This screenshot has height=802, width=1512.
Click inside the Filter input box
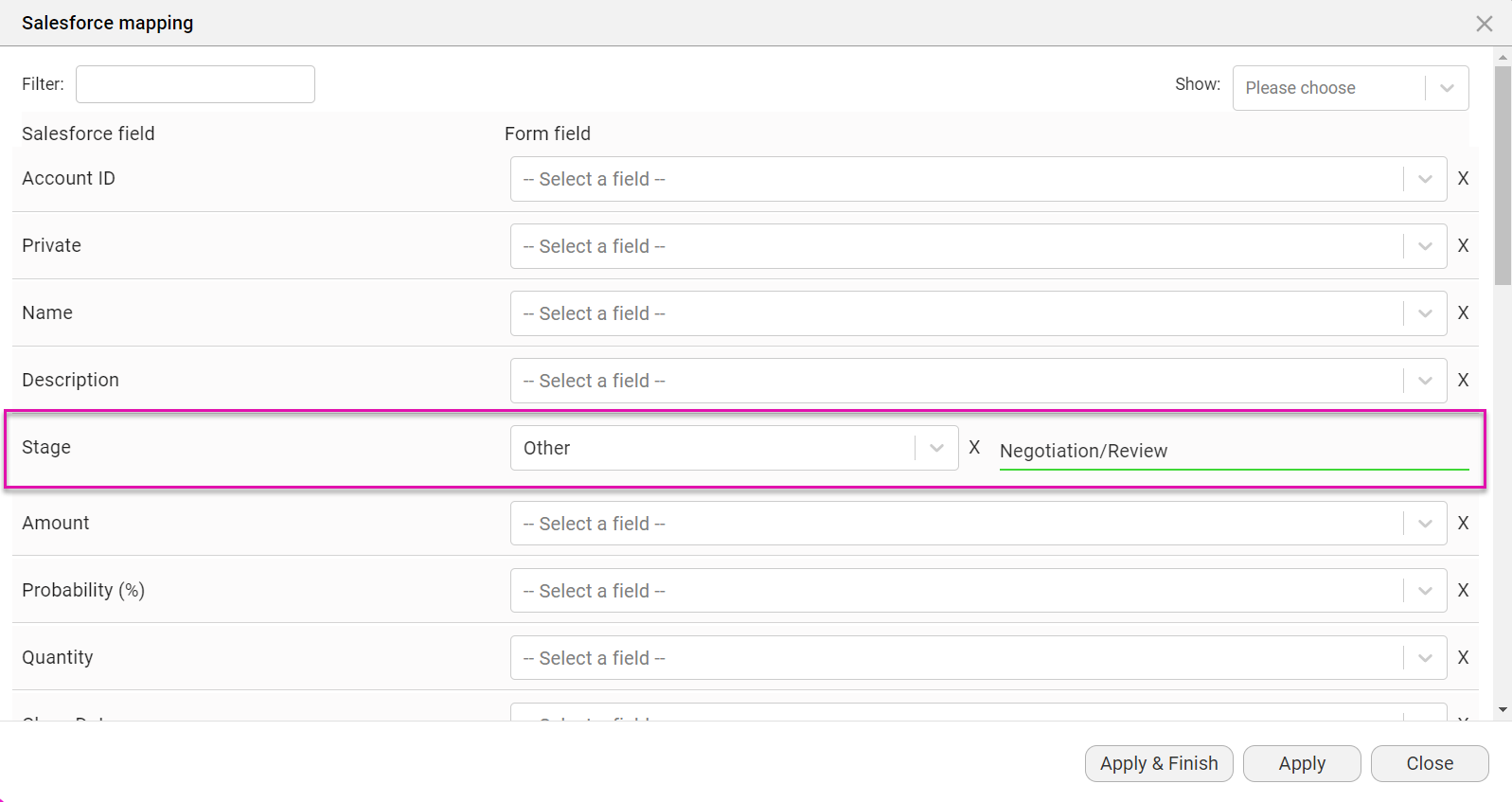pyautogui.click(x=194, y=83)
